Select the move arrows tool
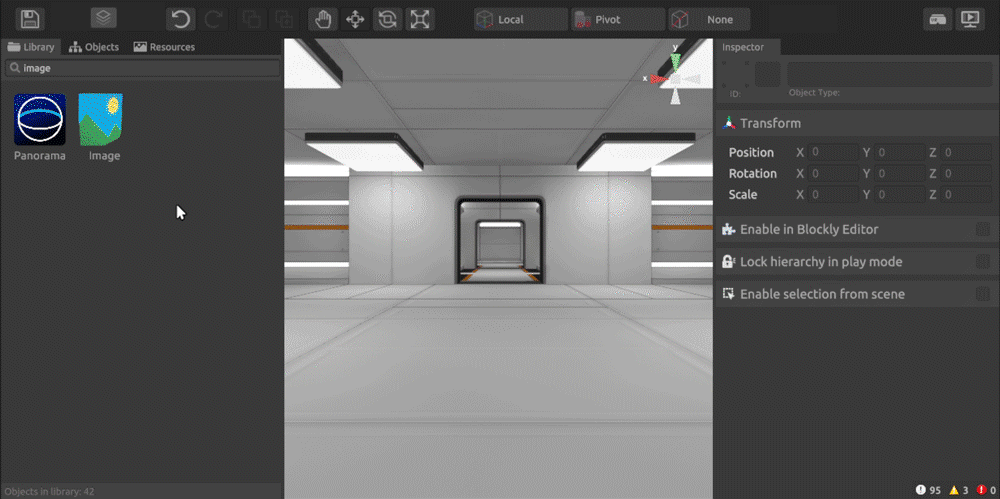1000x499 pixels. pyautogui.click(x=354, y=19)
